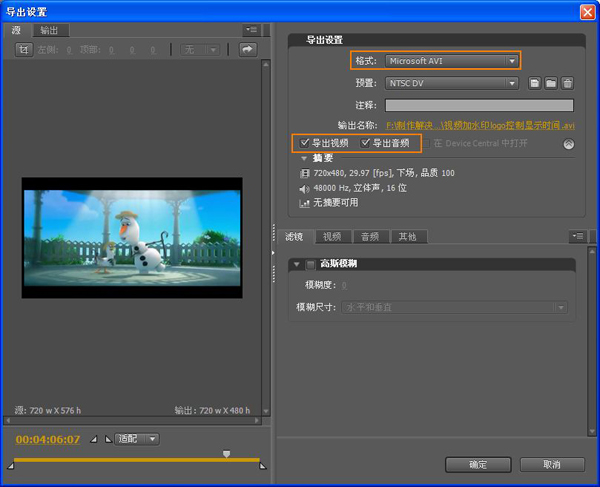Set in point triangle icon
The image size is (600, 487).
tap(93, 439)
